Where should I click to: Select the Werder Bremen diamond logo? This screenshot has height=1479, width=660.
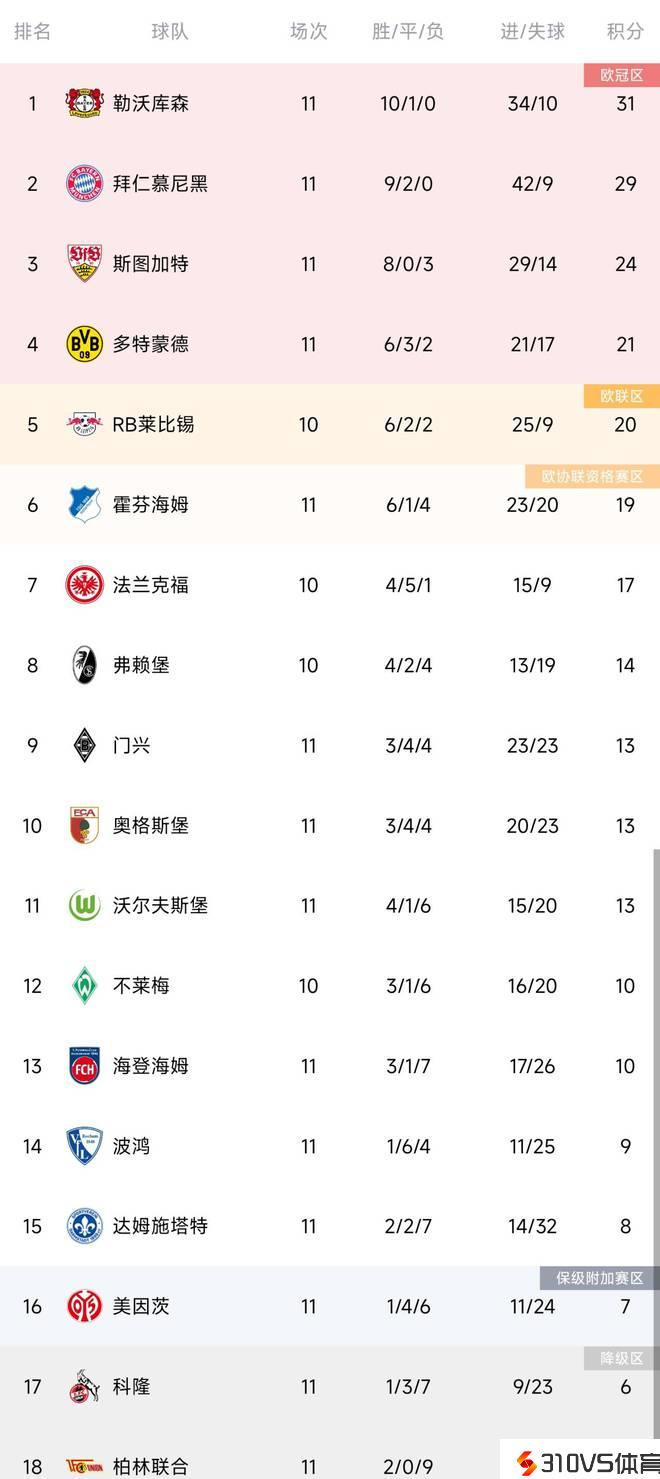coord(85,986)
